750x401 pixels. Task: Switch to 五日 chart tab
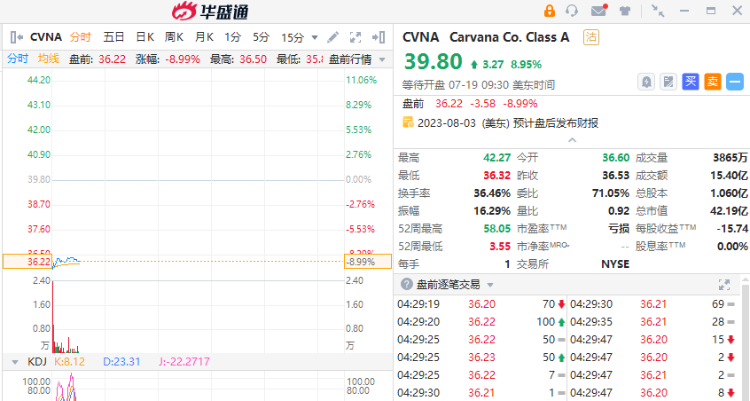[114, 37]
